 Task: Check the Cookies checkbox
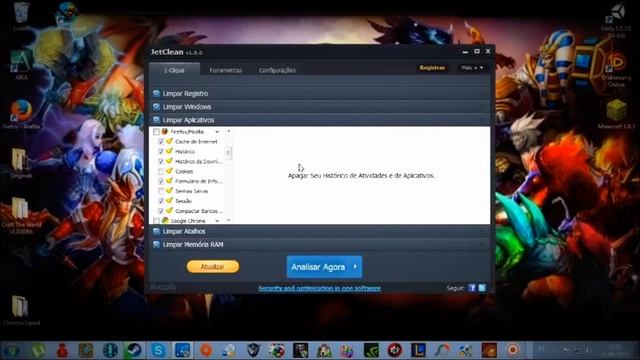161,171
